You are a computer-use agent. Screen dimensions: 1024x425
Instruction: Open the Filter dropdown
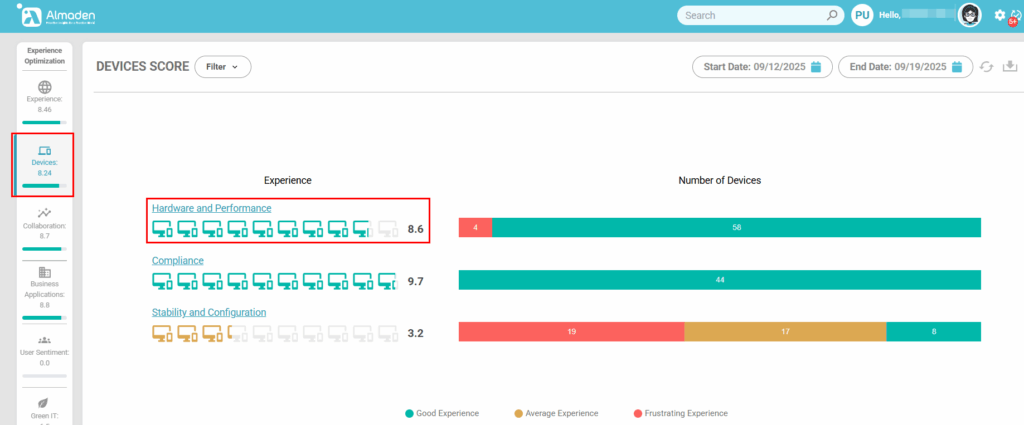tap(223, 67)
